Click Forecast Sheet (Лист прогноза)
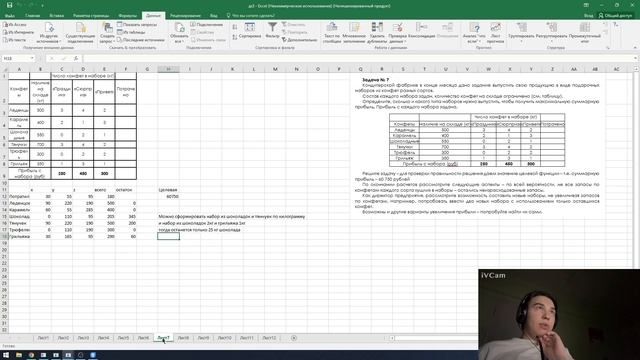Image resolution: width=640 pixels, height=360 pixels. pyautogui.click(x=495, y=33)
